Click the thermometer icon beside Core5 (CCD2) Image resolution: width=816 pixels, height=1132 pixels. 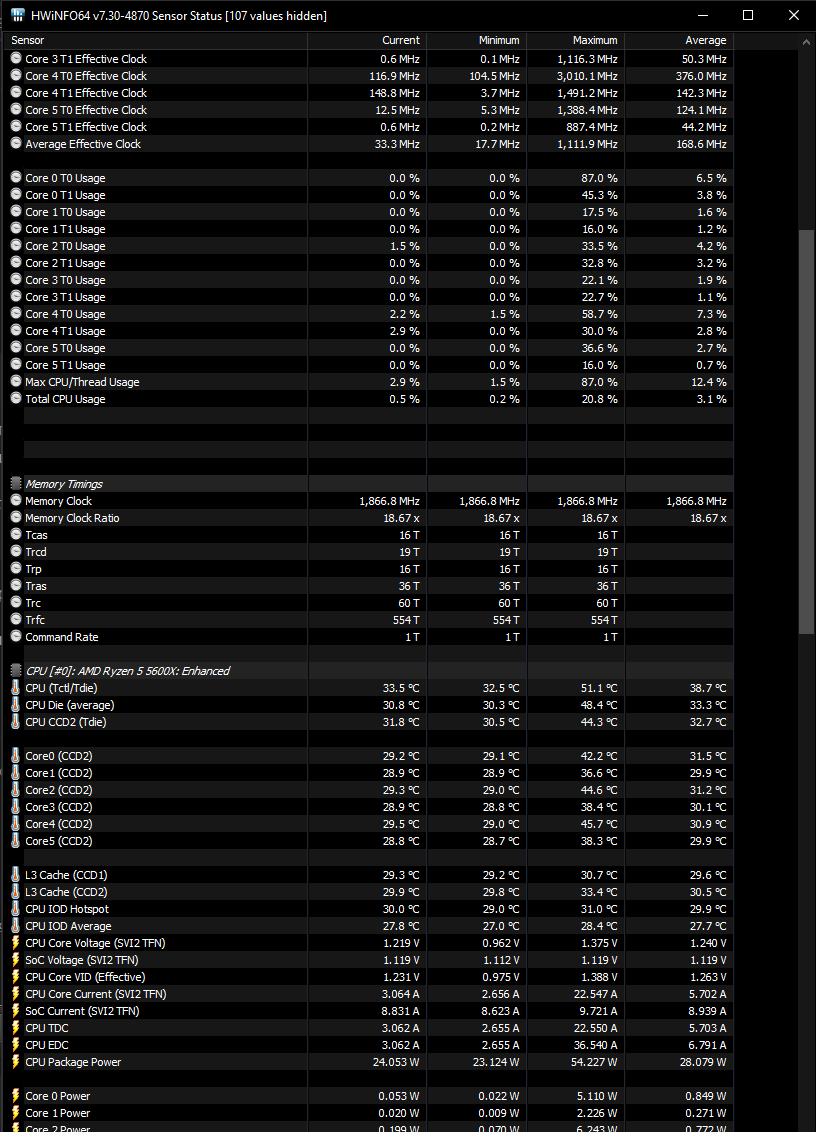point(16,840)
